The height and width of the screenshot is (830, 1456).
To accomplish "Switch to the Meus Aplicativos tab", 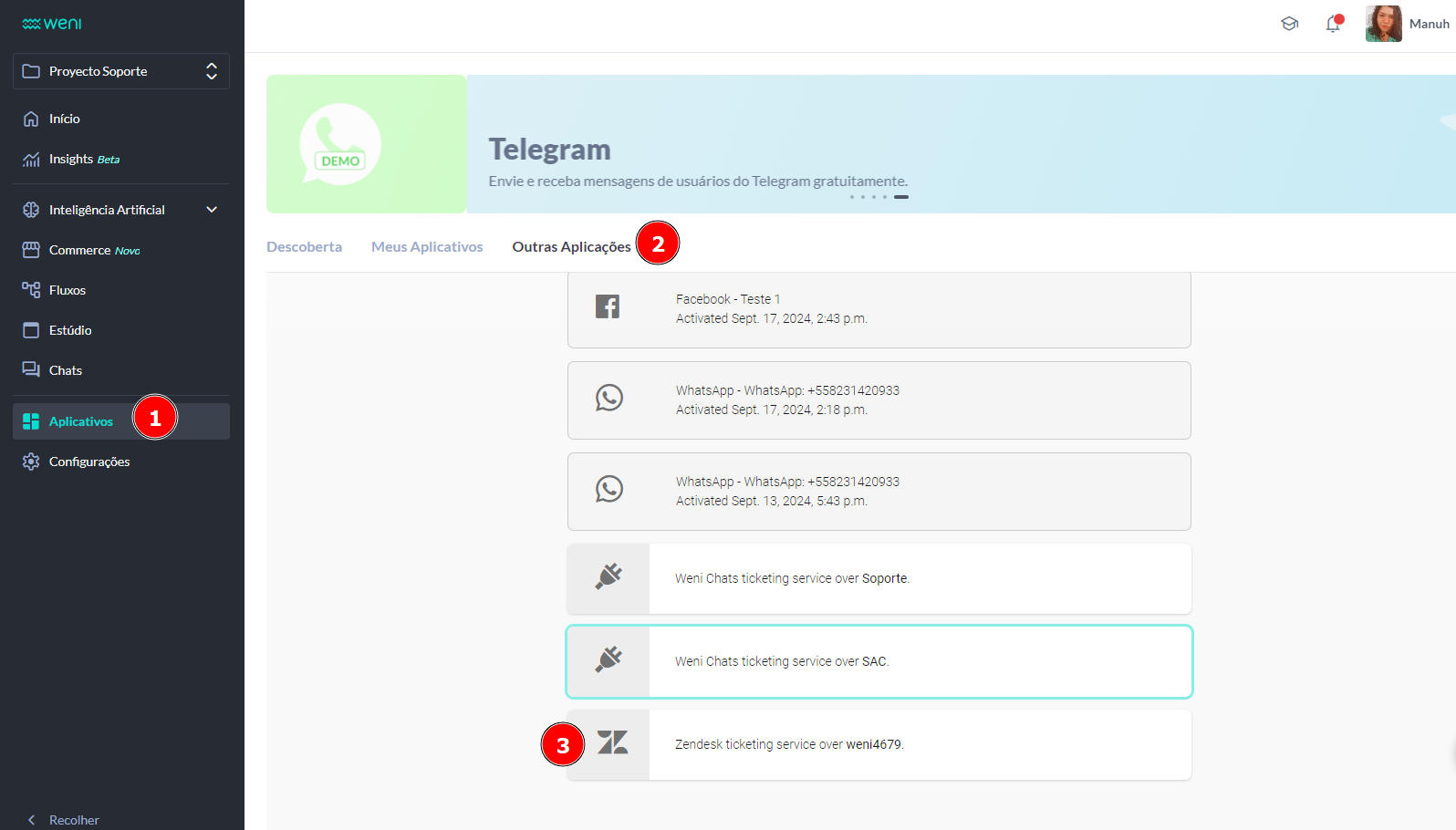I will (x=427, y=247).
